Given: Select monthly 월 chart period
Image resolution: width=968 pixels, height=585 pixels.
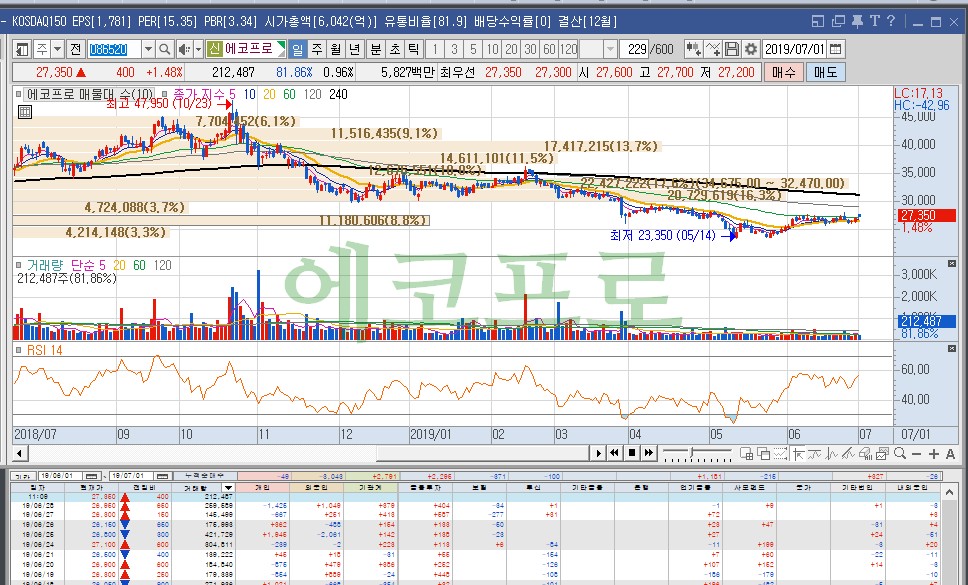Looking at the screenshot, I should (336, 49).
